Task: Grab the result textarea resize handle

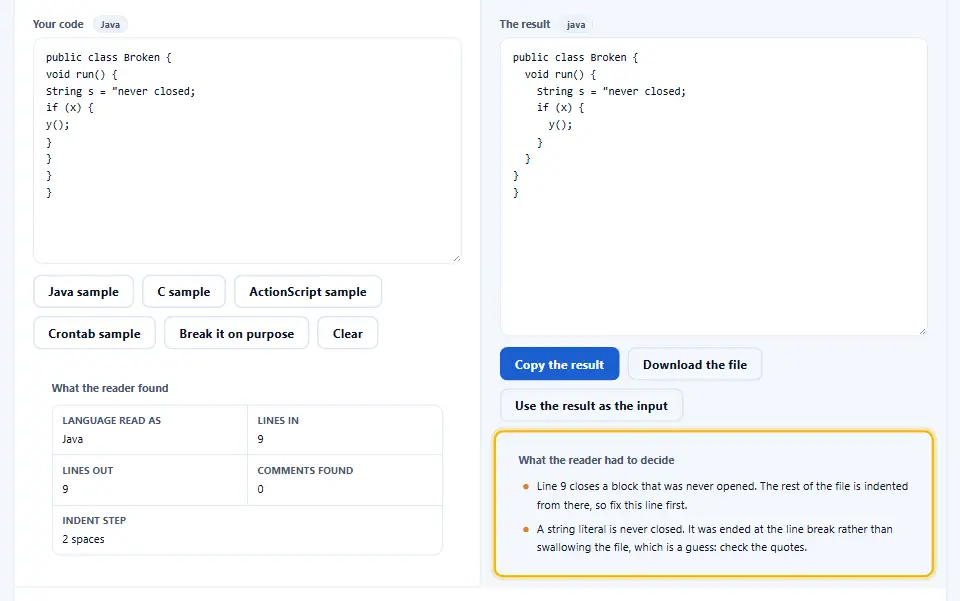Action: pyautogui.click(x=923, y=330)
